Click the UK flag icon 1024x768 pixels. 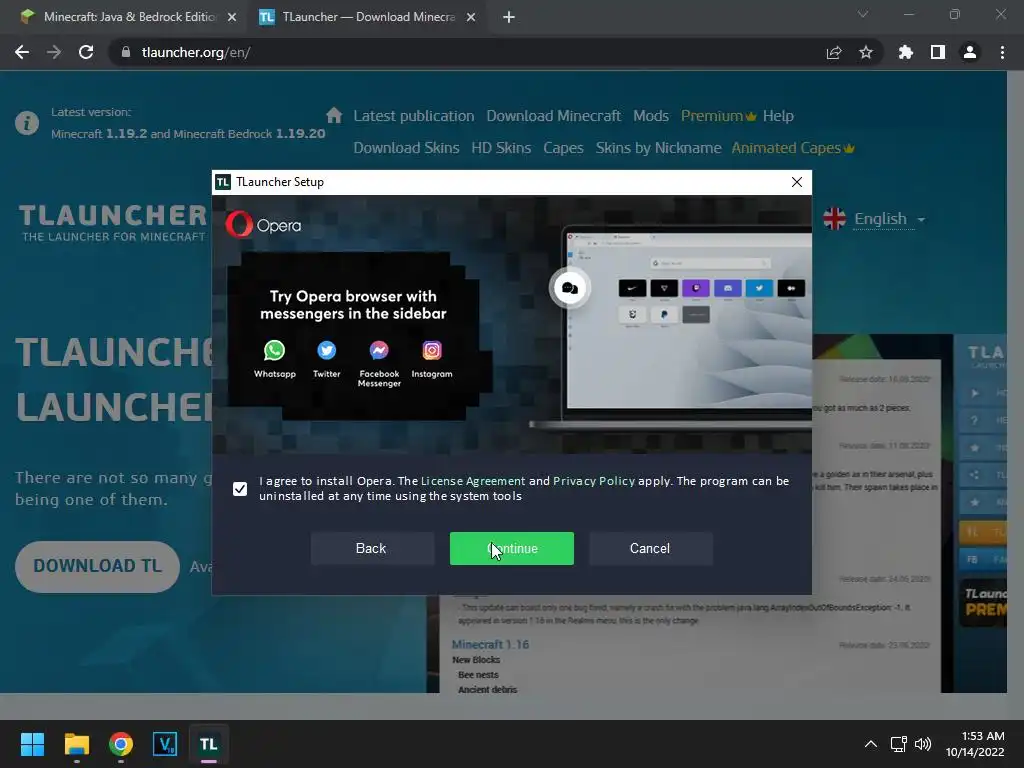click(835, 219)
